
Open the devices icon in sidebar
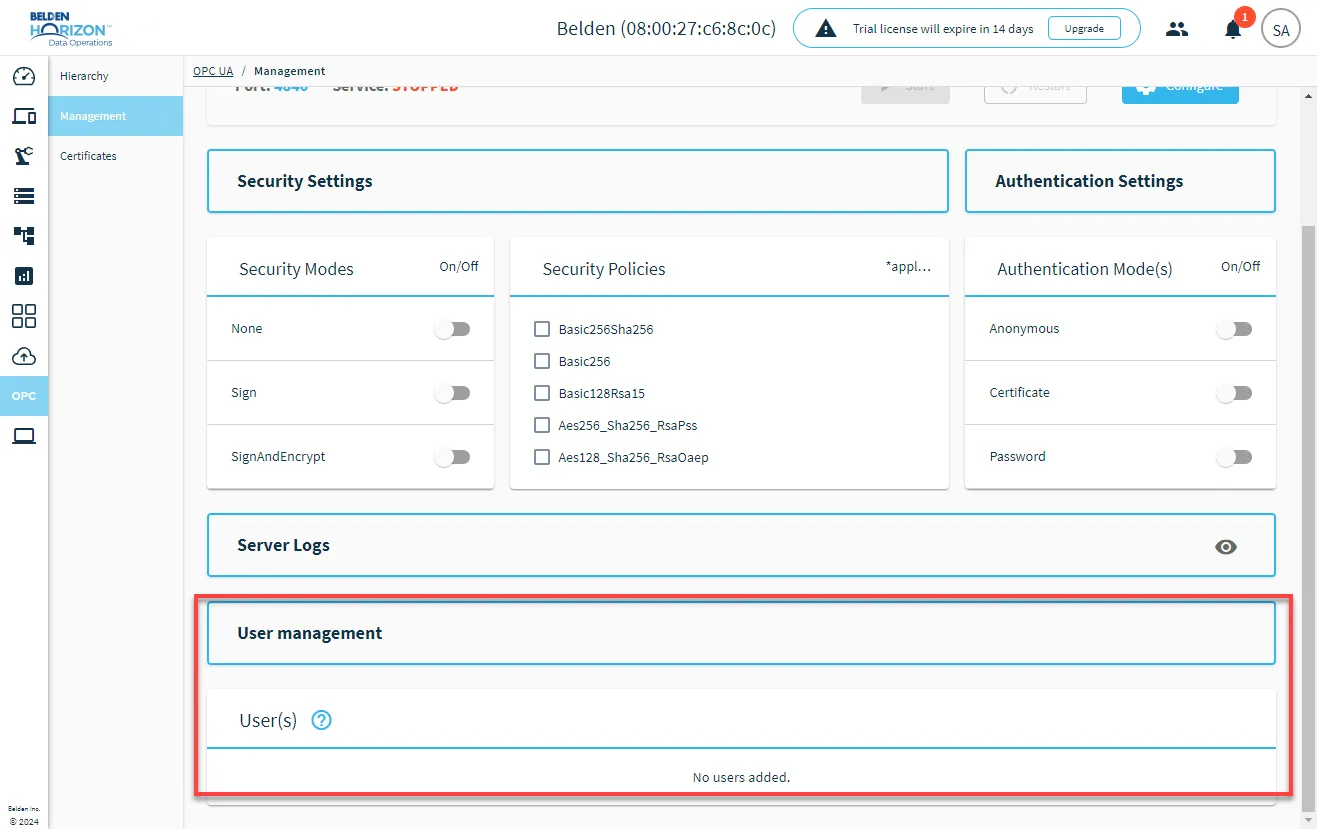coord(24,116)
